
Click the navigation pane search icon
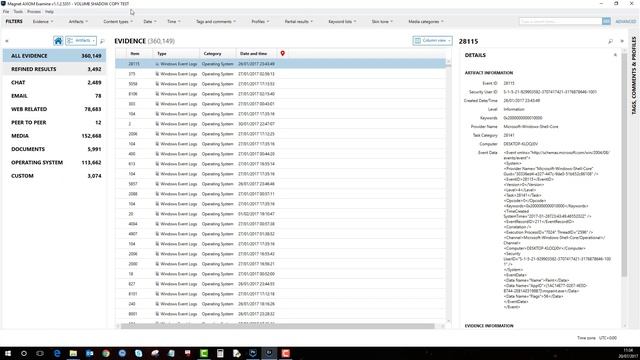102,41
